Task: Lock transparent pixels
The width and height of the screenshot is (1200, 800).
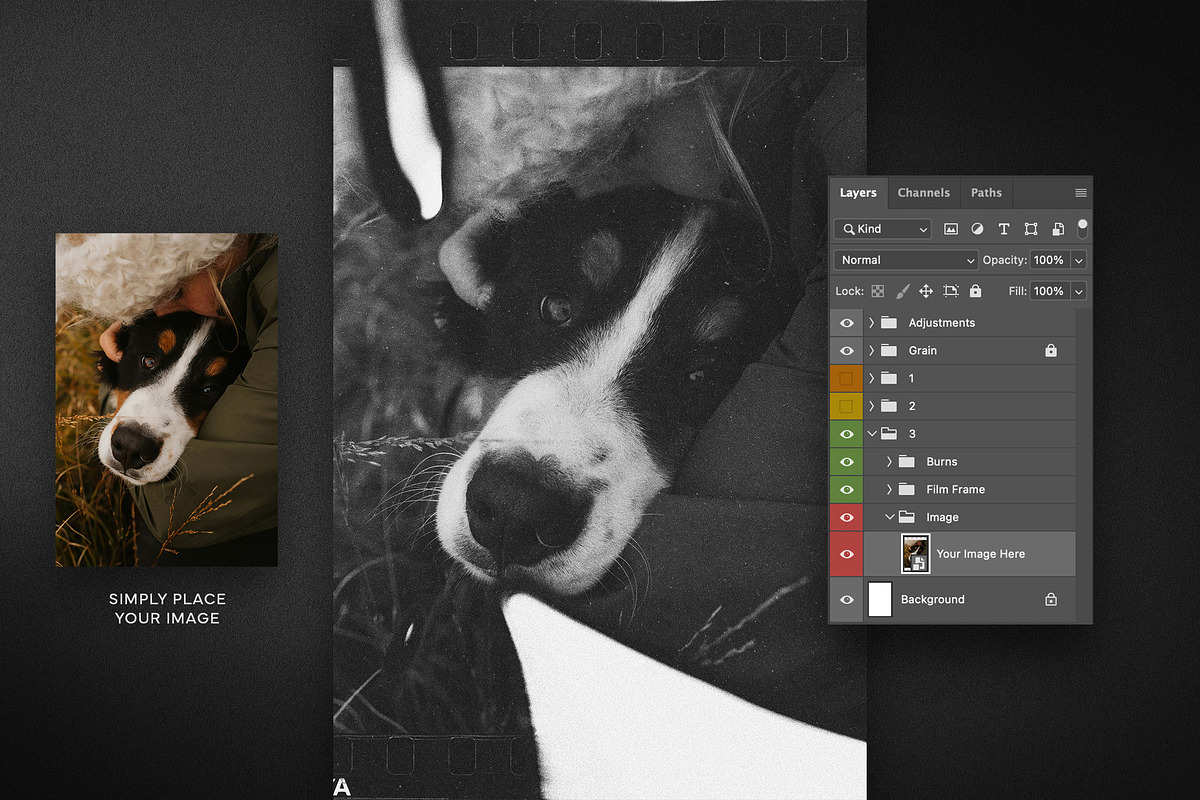Action: [x=878, y=291]
